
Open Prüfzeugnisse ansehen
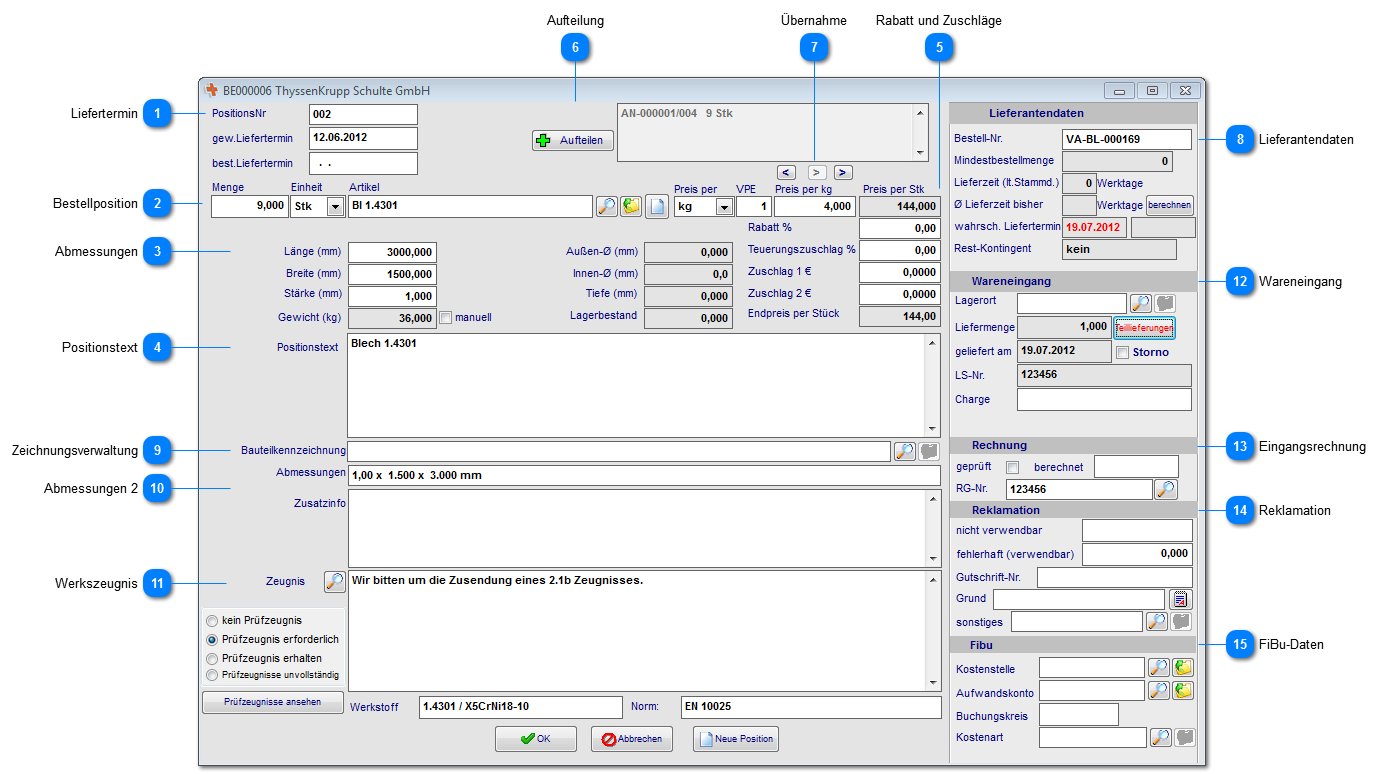(273, 702)
